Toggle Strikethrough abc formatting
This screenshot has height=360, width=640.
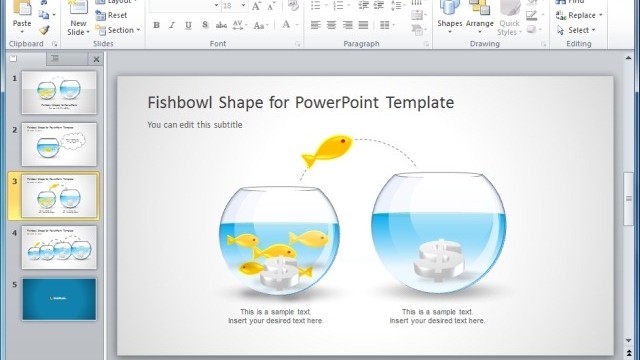click(x=221, y=25)
